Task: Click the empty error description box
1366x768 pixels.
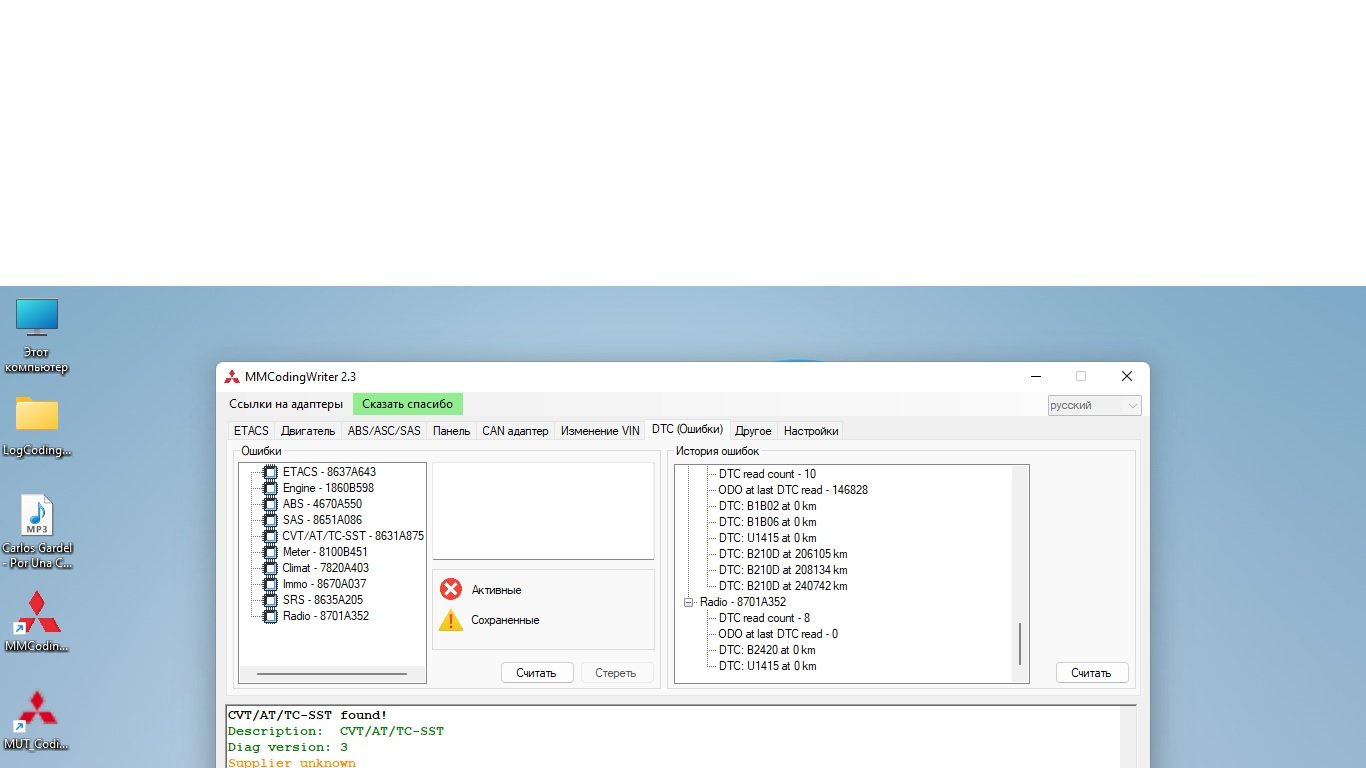Action: click(543, 510)
